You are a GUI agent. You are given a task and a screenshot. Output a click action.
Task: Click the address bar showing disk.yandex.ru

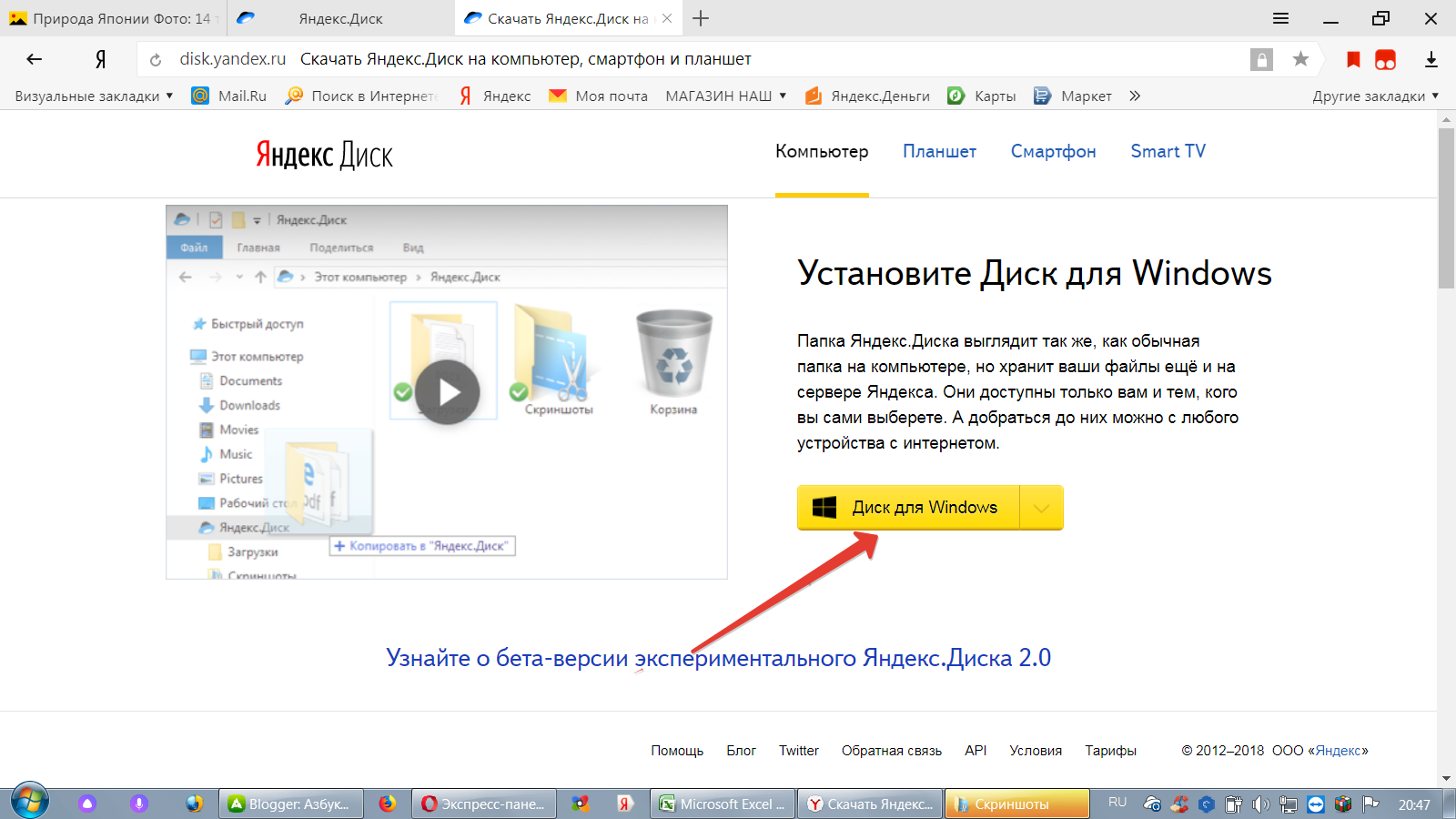coord(692,59)
